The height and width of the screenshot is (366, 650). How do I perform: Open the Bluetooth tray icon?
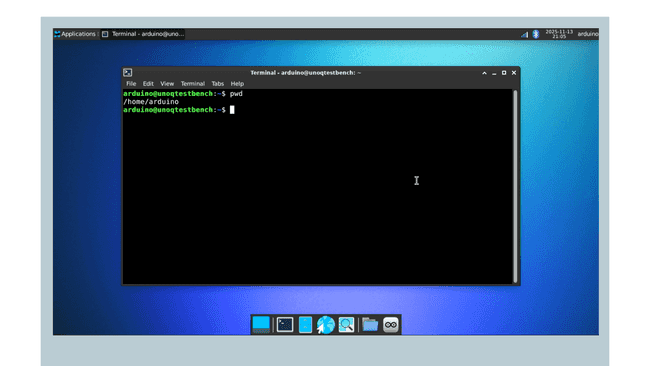(x=536, y=34)
